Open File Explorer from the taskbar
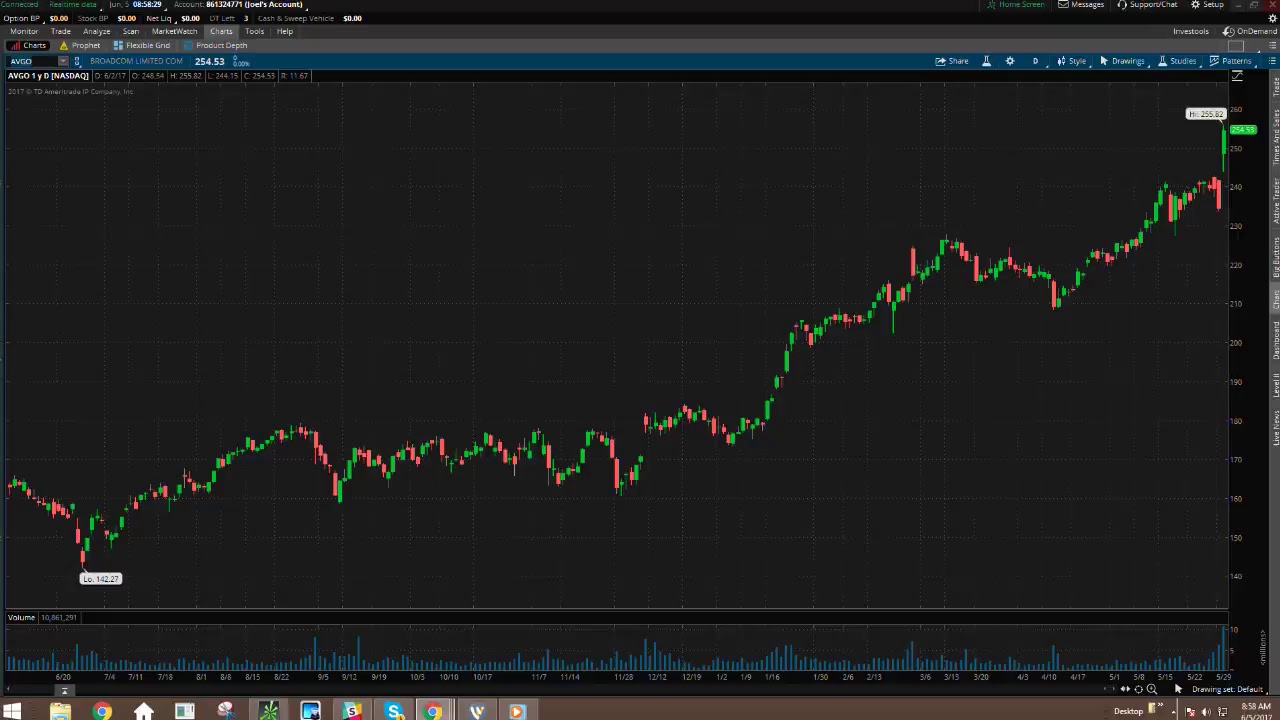Viewport: 1280px width, 720px height. coord(60,711)
